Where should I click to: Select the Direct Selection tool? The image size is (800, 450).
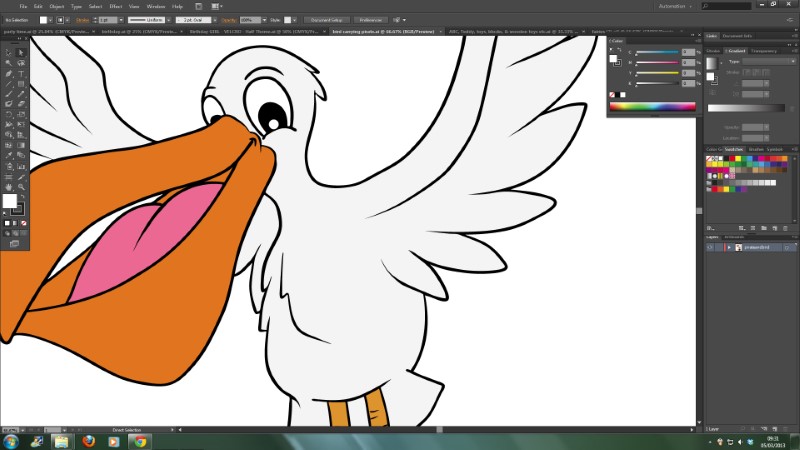pyautogui.click(x=21, y=50)
